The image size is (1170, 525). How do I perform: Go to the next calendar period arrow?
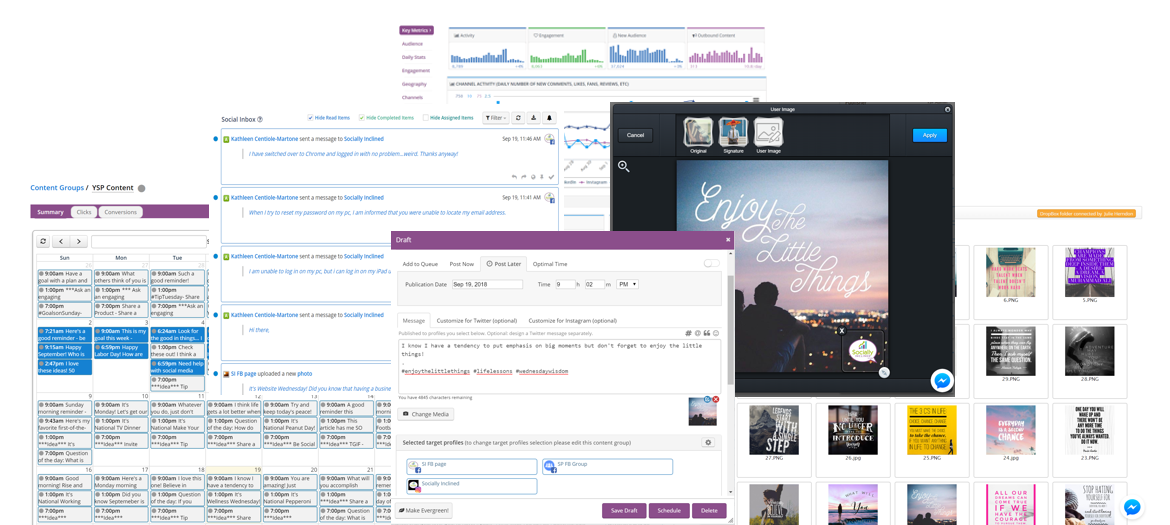point(77,241)
